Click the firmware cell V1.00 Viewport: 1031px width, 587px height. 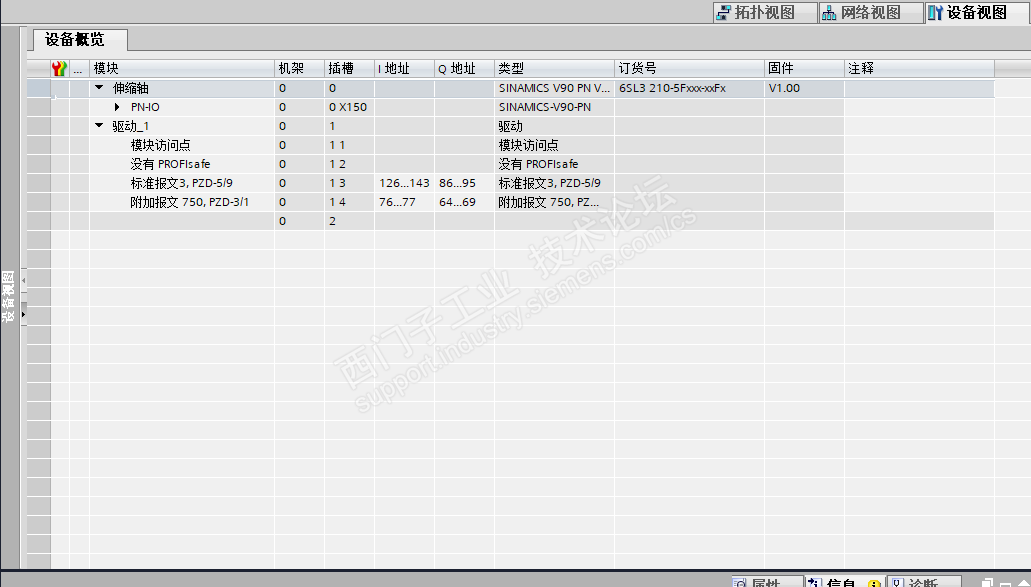pyautogui.click(x=804, y=88)
